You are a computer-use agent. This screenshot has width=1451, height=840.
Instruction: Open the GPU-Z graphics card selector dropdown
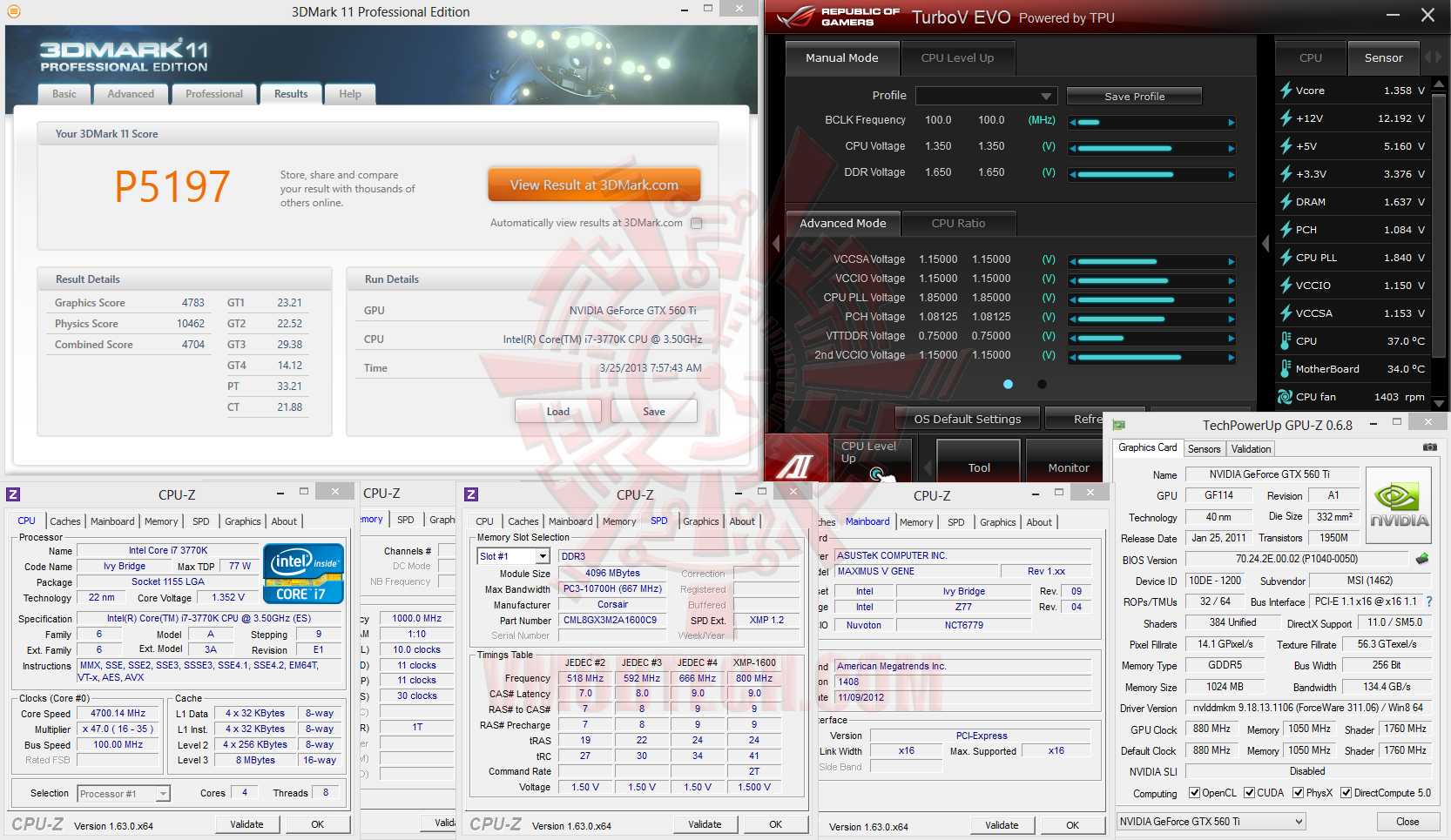point(1211,822)
